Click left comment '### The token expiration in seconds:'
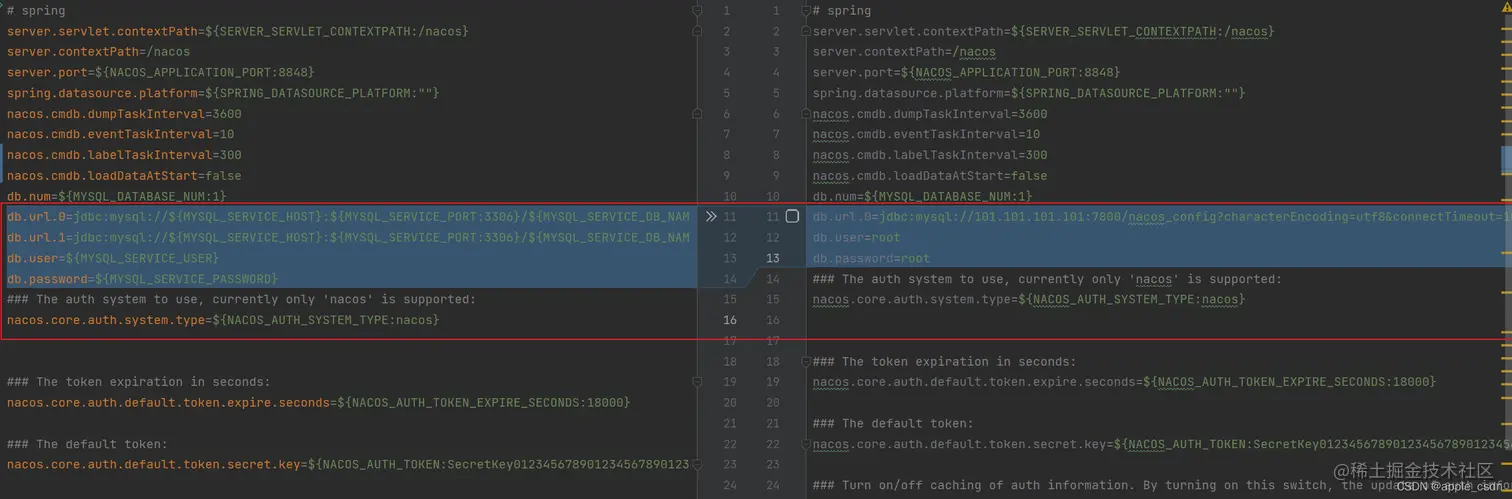The image size is (1512, 499). (x=139, y=381)
